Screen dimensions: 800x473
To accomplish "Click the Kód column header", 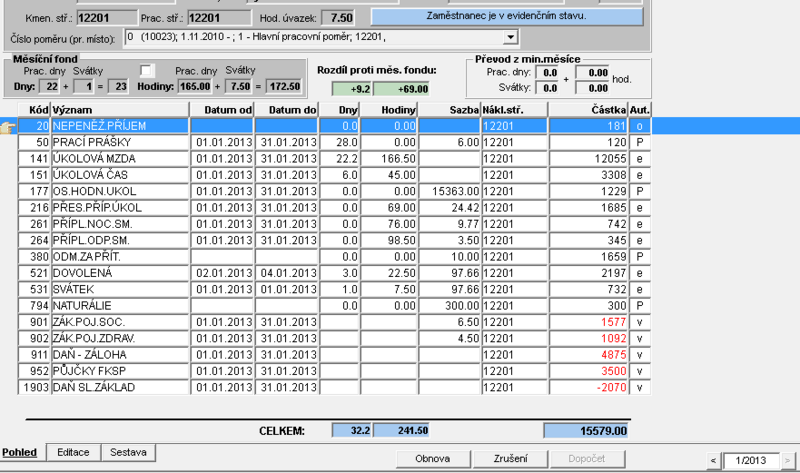I will coord(34,110).
